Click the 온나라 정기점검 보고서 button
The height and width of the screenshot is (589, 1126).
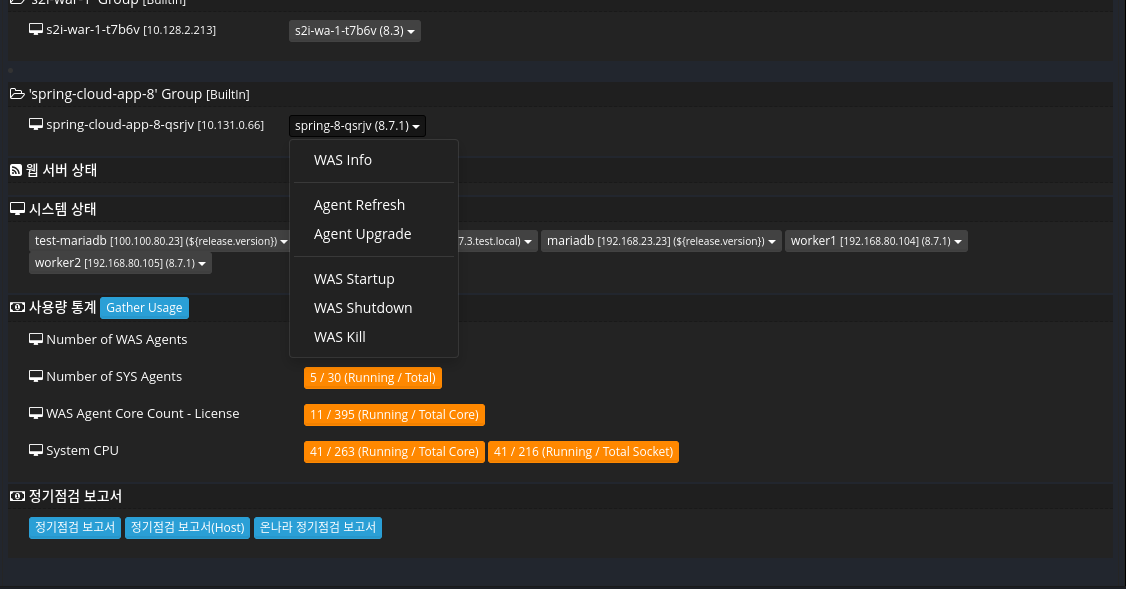317,527
